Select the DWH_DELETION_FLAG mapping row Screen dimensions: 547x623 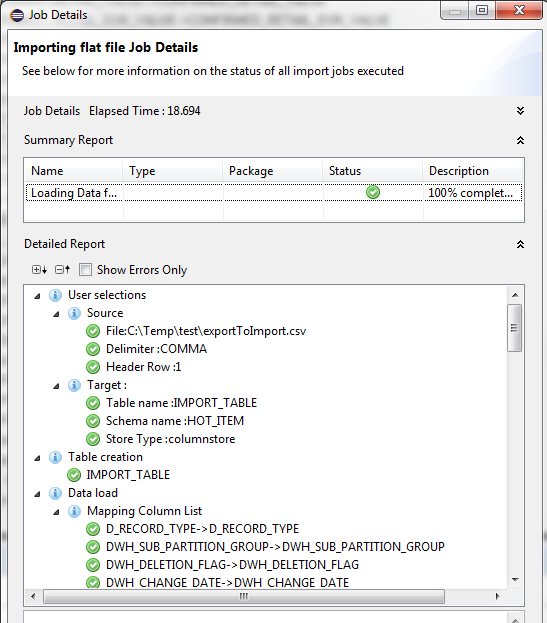[x=232, y=565]
